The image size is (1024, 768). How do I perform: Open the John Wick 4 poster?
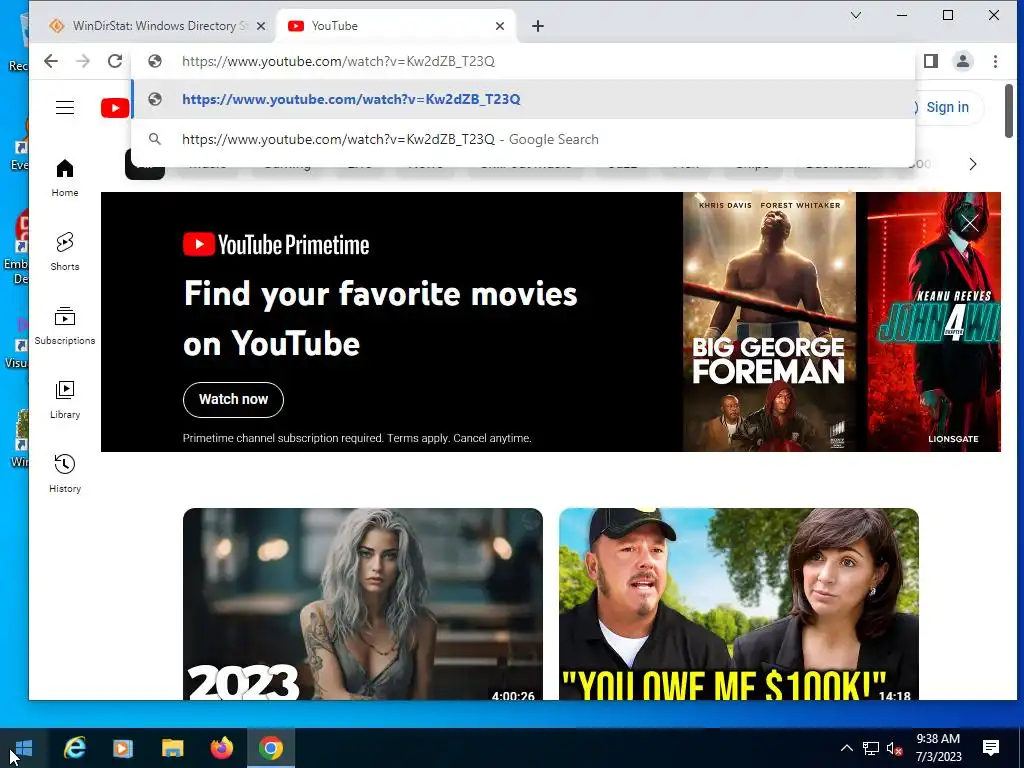(x=934, y=321)
